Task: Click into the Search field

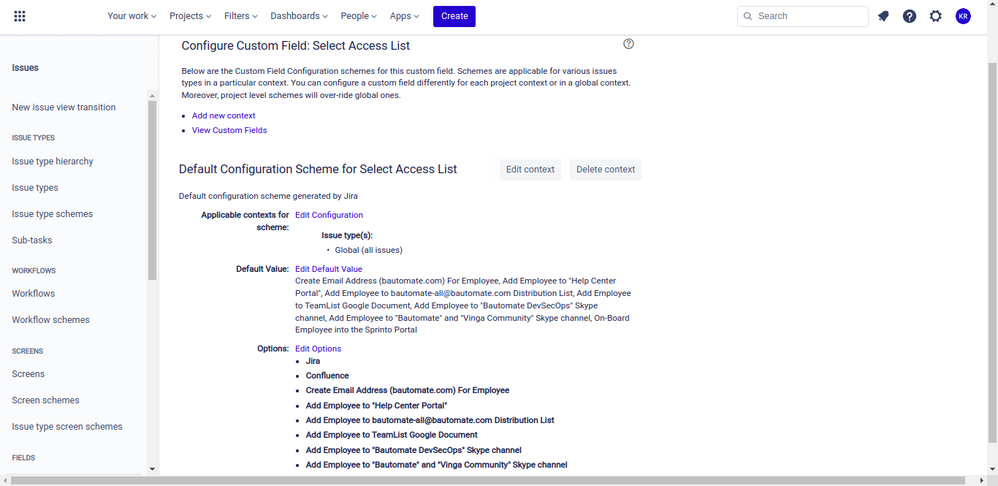Action: tap(803, 16)
